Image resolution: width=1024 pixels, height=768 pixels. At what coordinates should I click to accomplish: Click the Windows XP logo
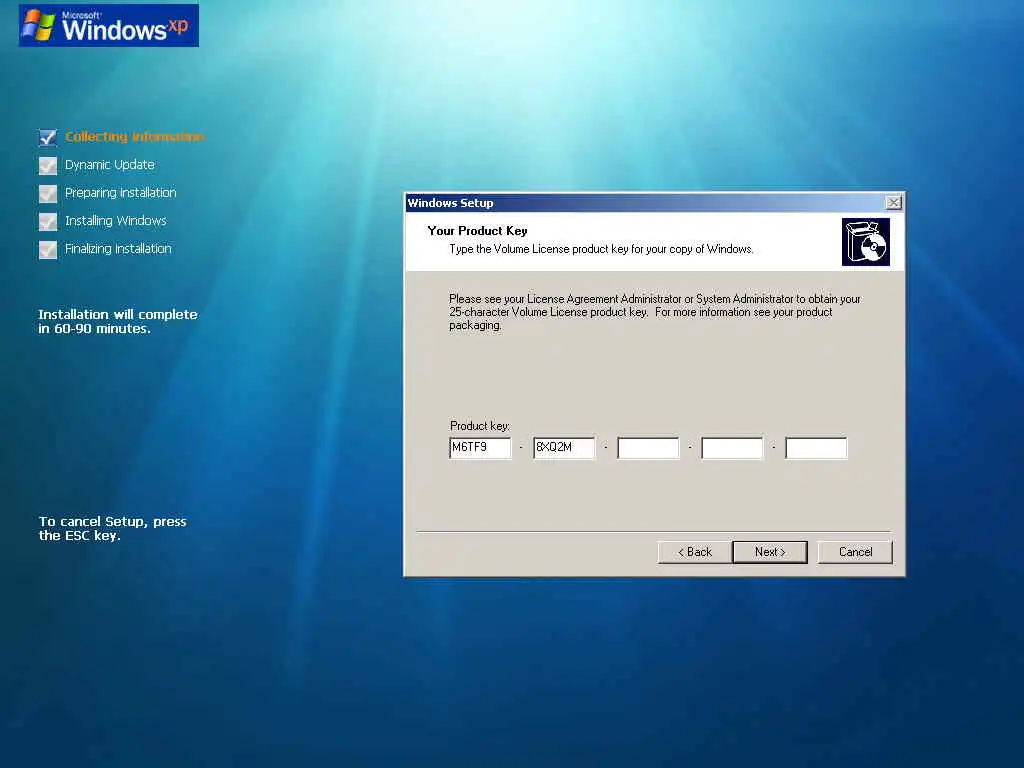pyautogui.click(x=108, y=25)
